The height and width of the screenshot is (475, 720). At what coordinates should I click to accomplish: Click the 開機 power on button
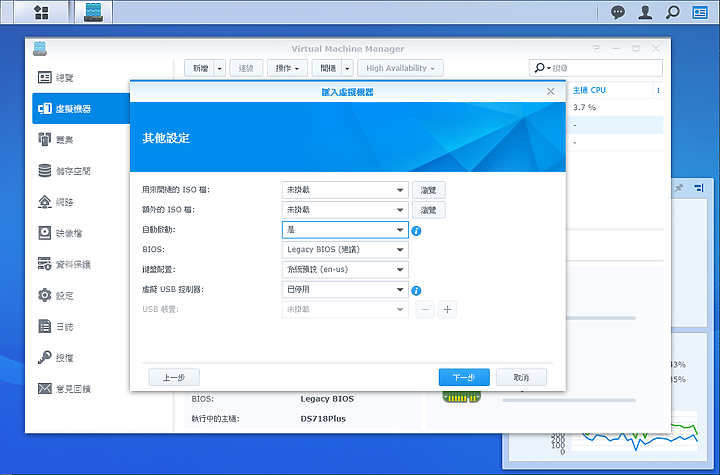pos(327,68)
